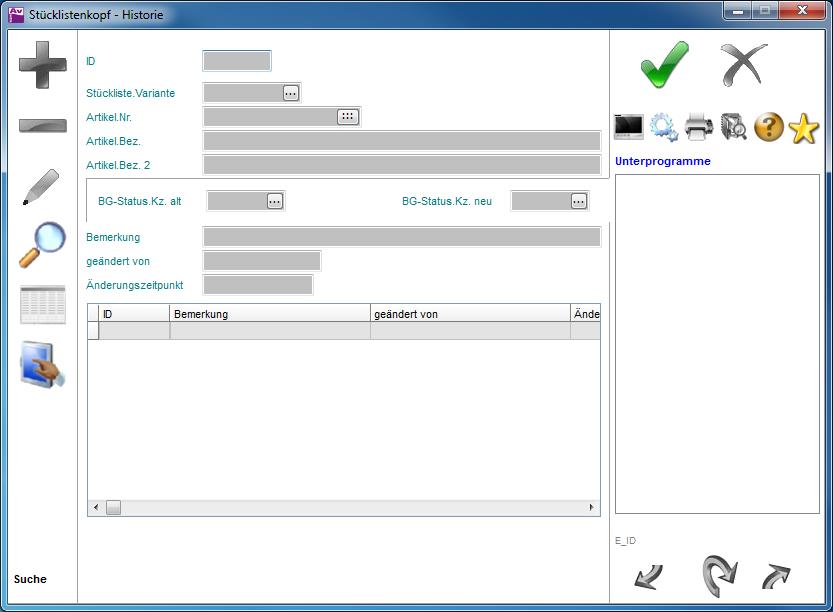Open BG-Status.Kz. alt lookup button
Viewport: 833px width, 612px height.
[x=274, y=201]
